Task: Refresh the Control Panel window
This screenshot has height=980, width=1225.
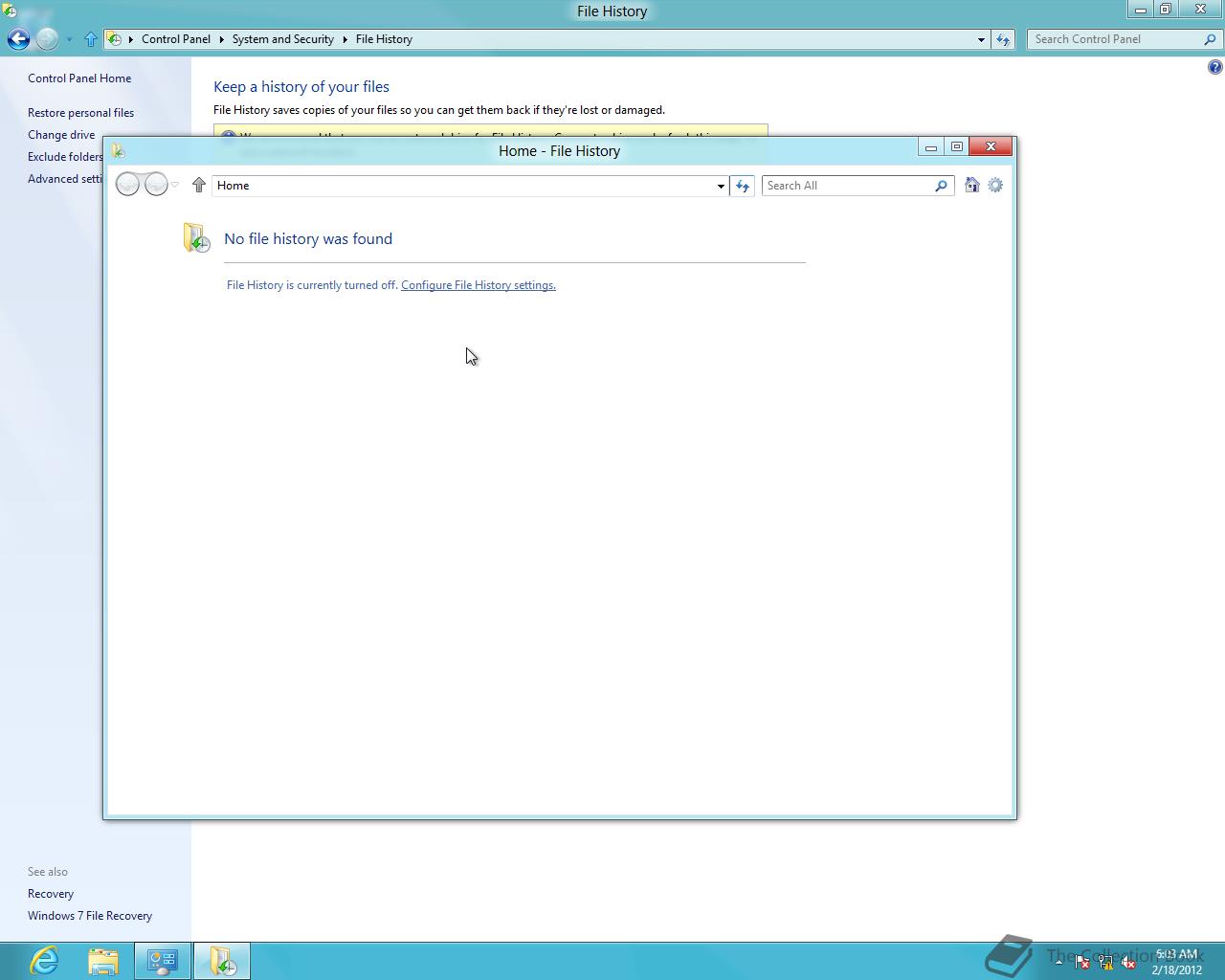Action: click(1003, 39)
